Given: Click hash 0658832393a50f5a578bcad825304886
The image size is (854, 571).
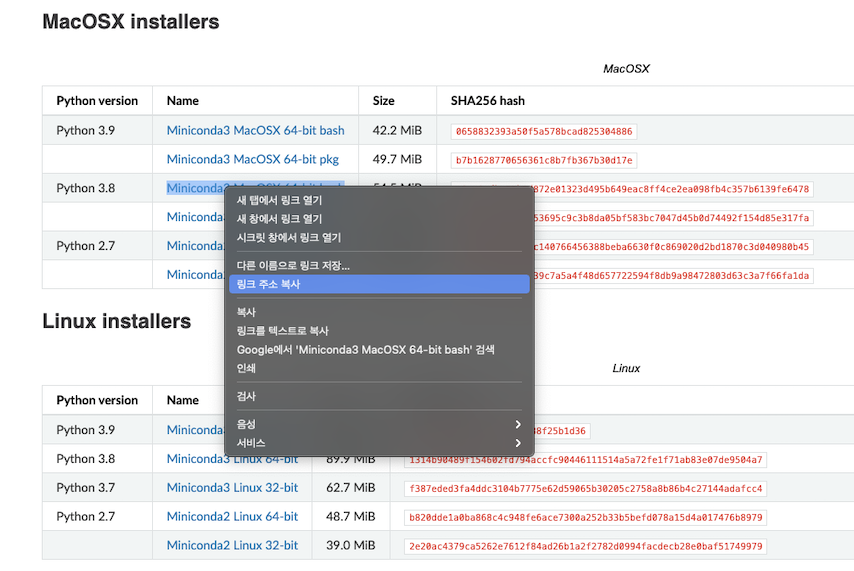Looking at the screenshot, I should (544, 131).
